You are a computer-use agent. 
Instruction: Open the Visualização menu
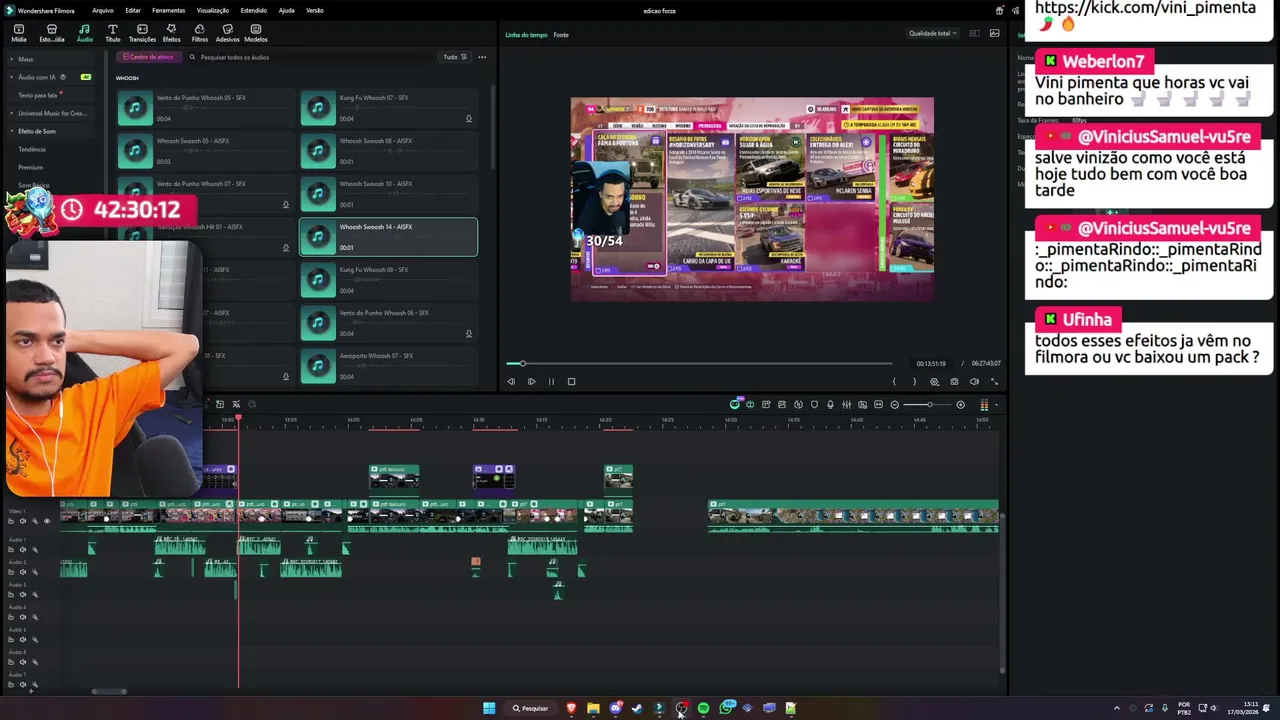213,10
